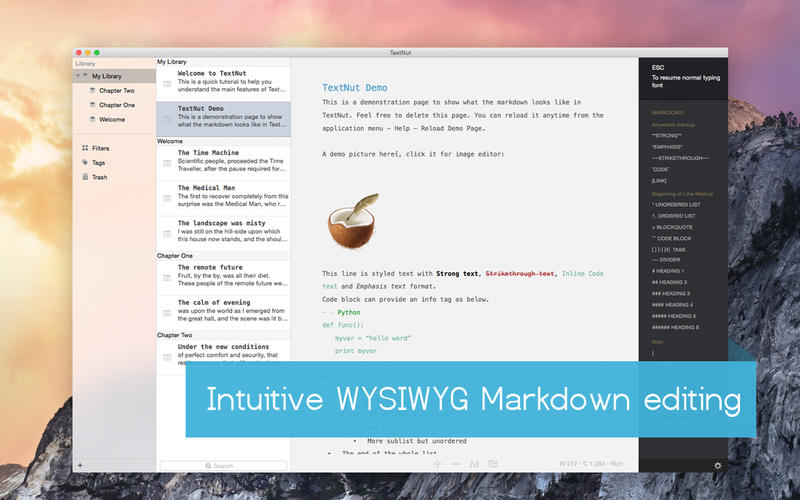Click the coconut demo picture for image editor
This screenshot has width=800, height=500.
353,221
